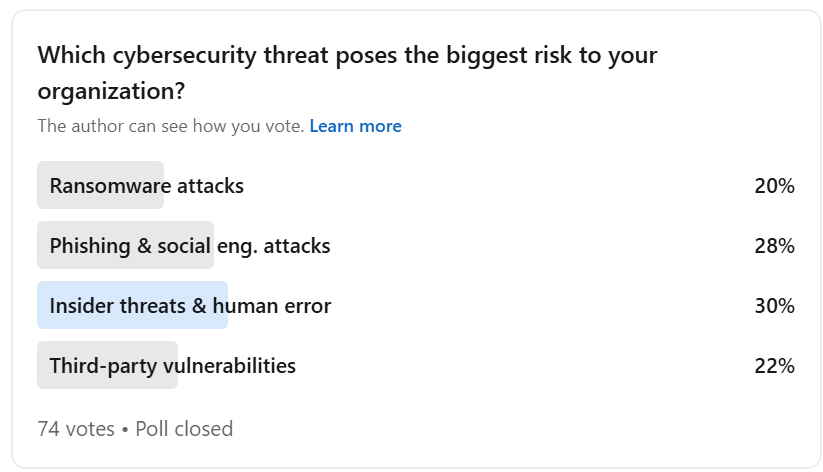The image size is (823, 472).
Task: View the 74 votes count
Action: tap(76, 429)
